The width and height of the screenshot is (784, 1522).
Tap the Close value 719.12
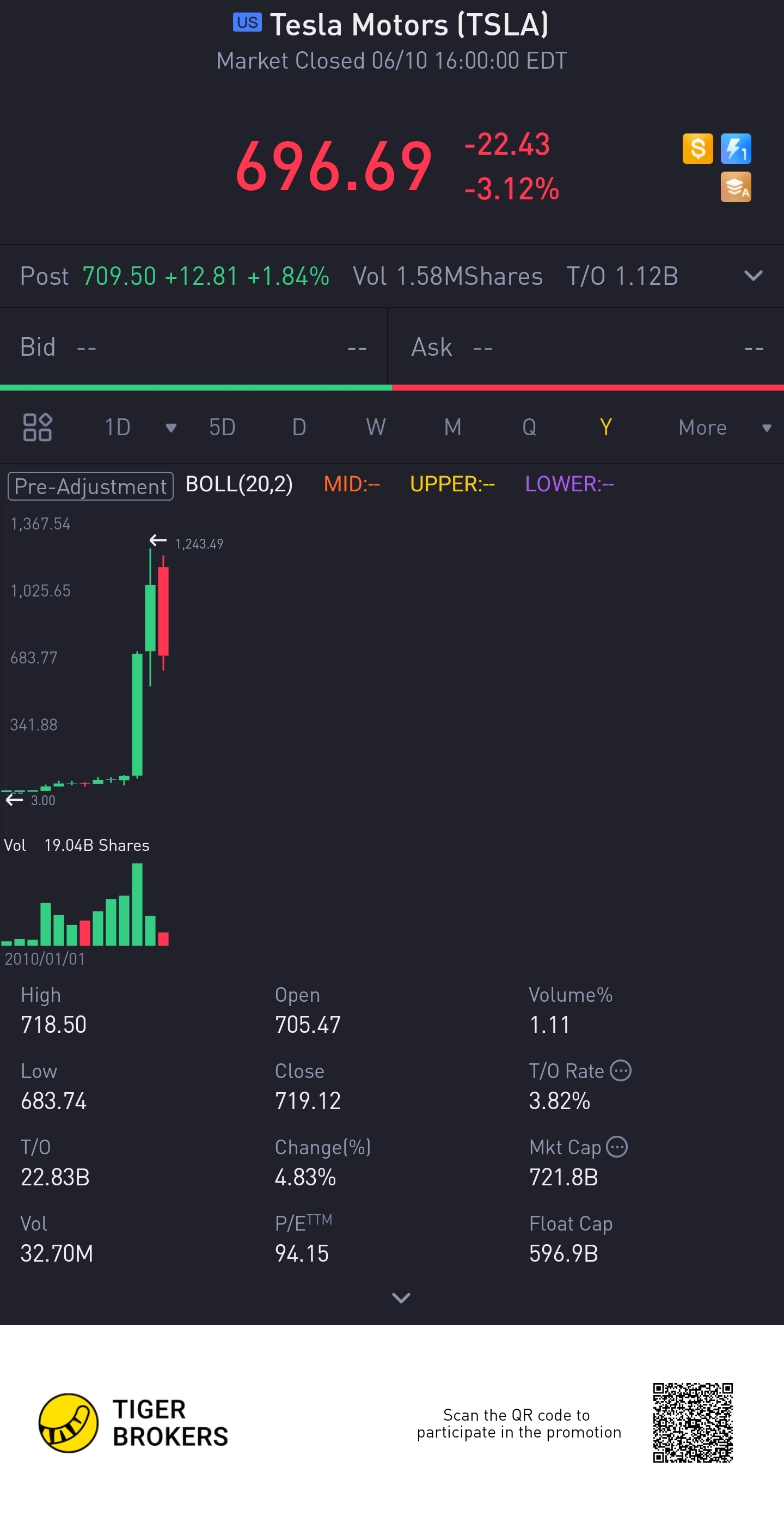pyautogui.click(x=308, y=1101)
